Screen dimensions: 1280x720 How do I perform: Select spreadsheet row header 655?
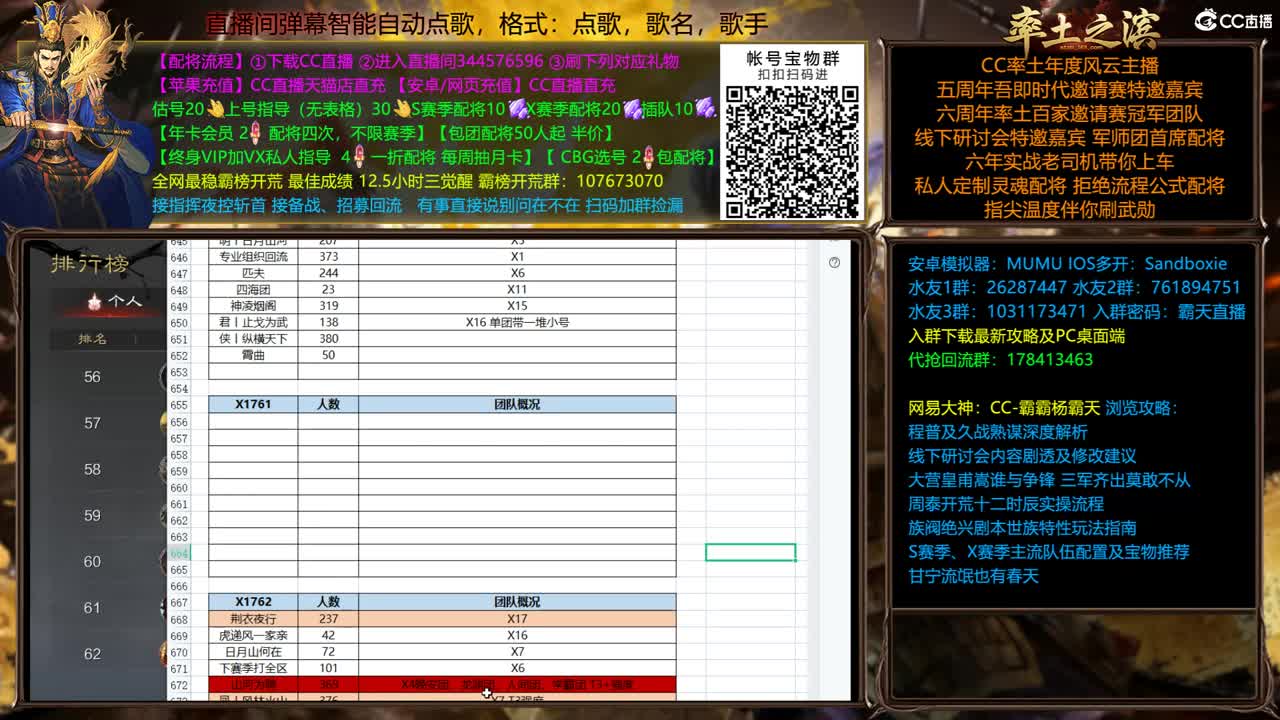pyautogui.click(x=179, y=405)
